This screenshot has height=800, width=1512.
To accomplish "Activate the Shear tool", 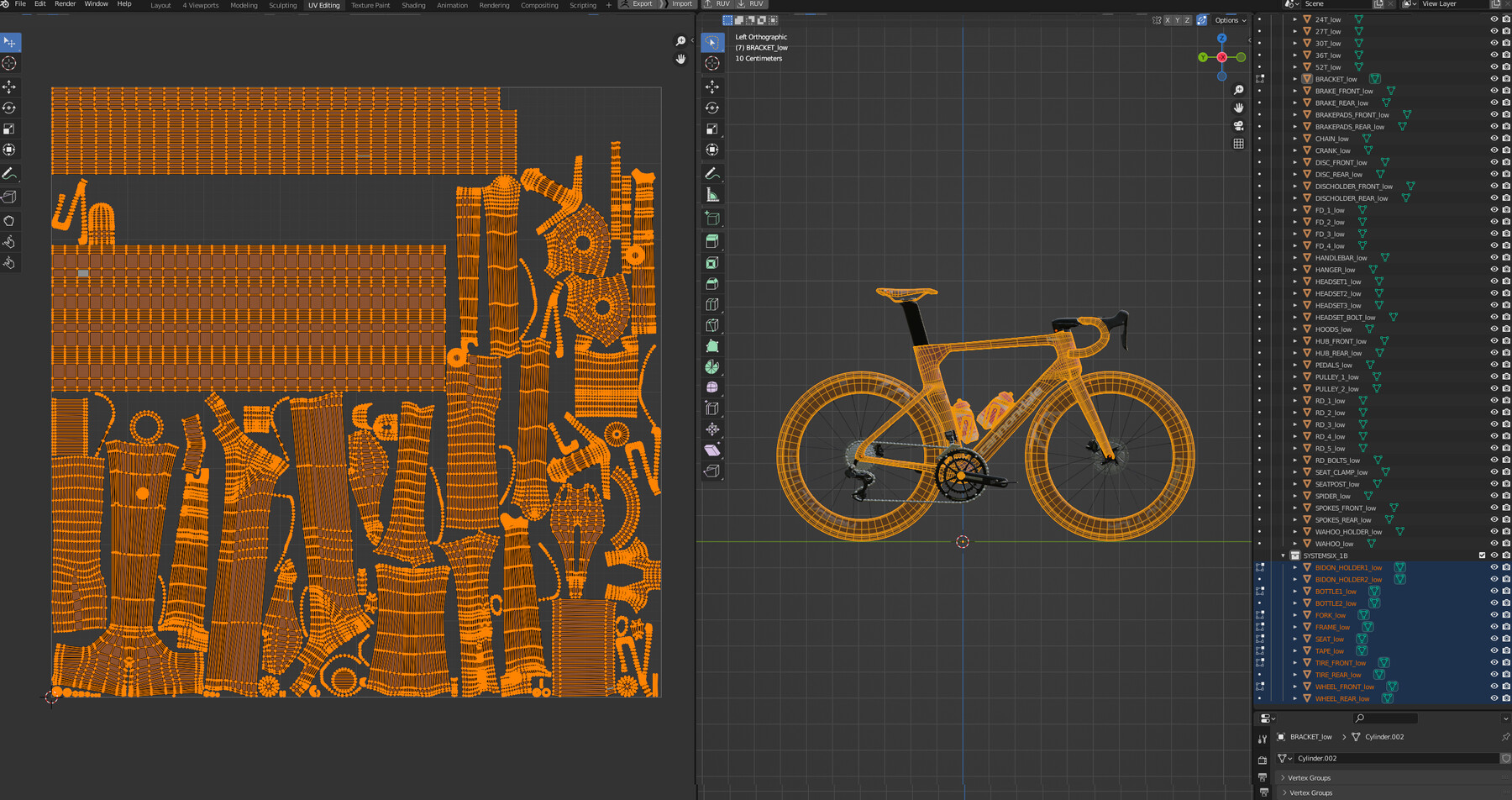I will click(x=712, y=450).
